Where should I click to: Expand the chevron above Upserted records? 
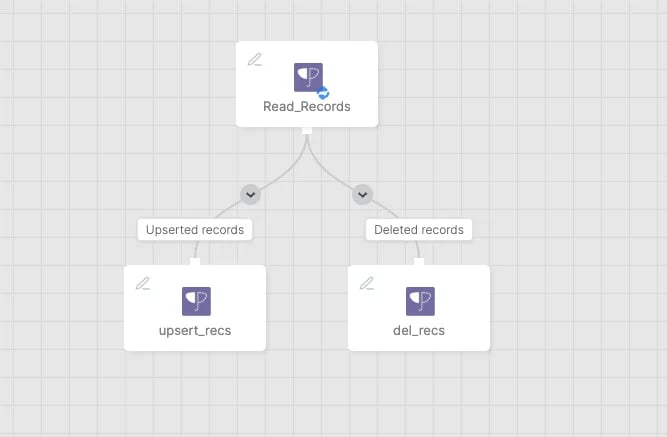pyautogui.click(x=251, y=194)
